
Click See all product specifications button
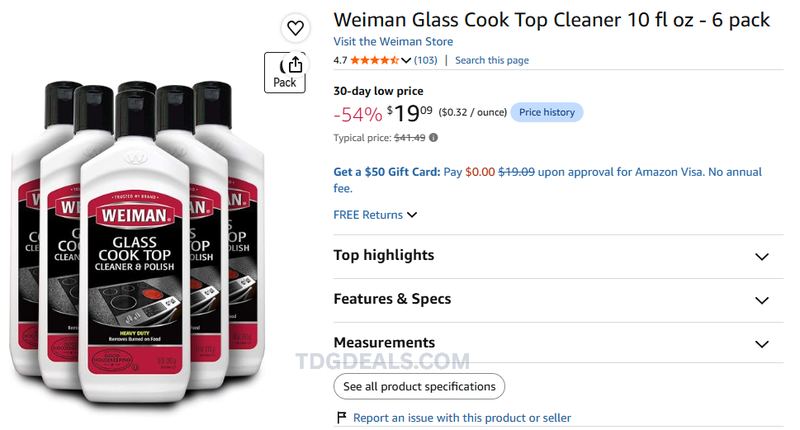coord(419,387)
